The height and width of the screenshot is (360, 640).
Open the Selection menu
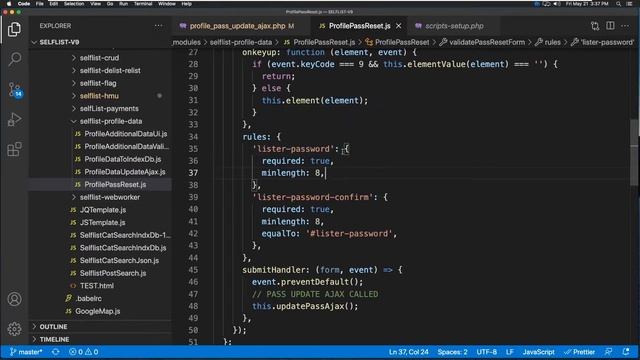point(74,4)
